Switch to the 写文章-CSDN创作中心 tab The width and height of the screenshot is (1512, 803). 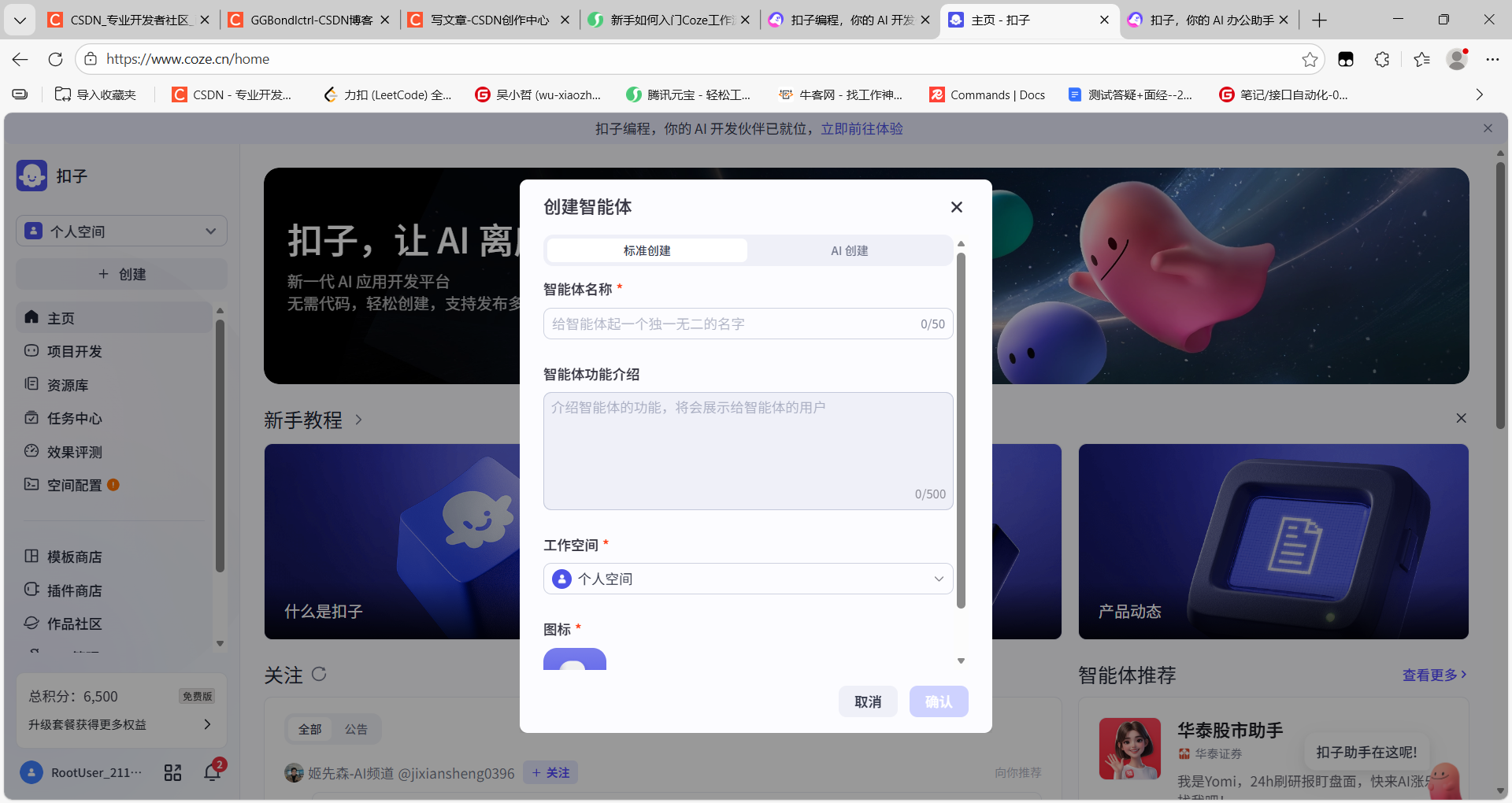(x=489, y=20)
